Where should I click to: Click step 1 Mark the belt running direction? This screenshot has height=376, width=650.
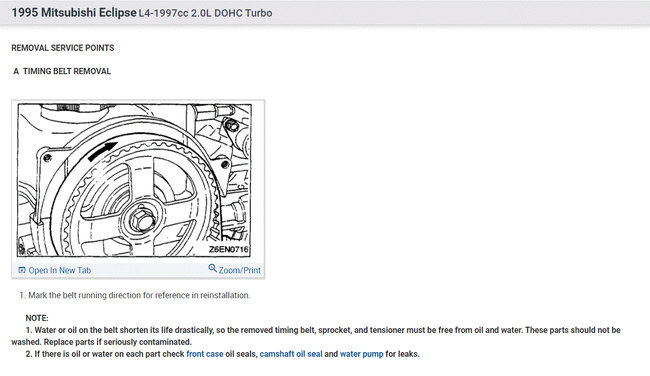[x=135, y=295]
